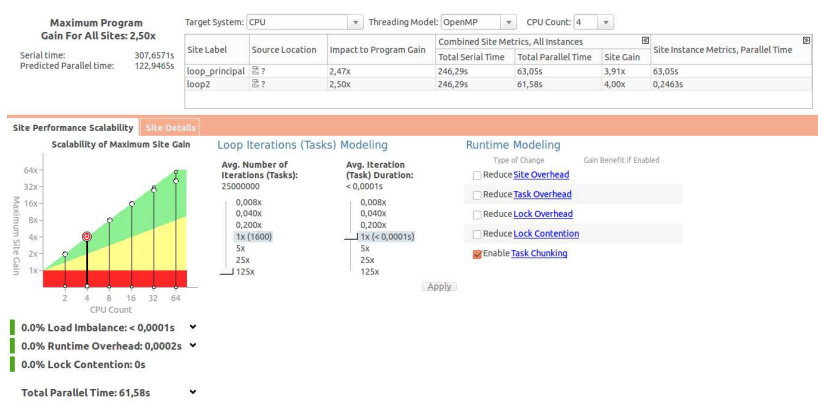This screenshot has height=406, width=822.
Task: Click the chart data point for 2 CPUs
Action: tap(65, 254)
